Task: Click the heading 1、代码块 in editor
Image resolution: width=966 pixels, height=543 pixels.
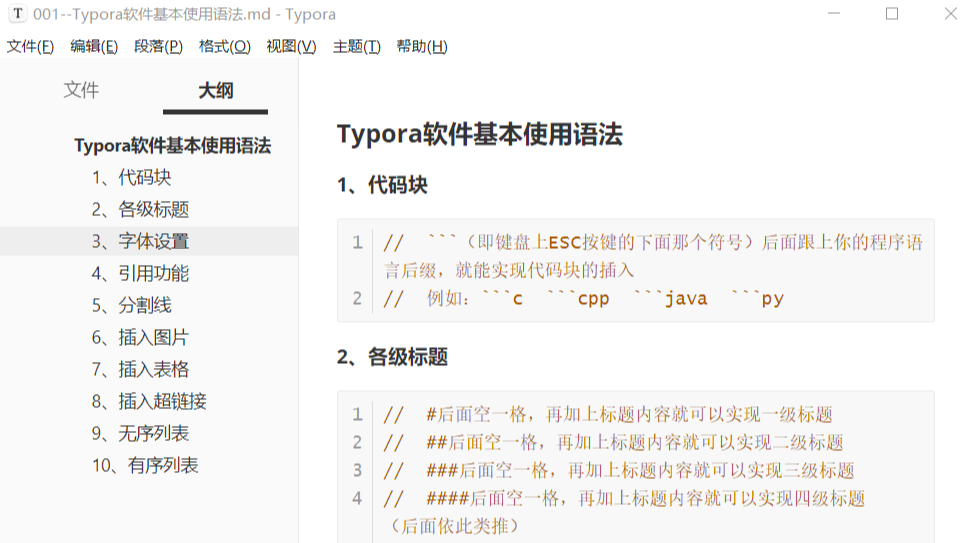Action: [382, 185]
